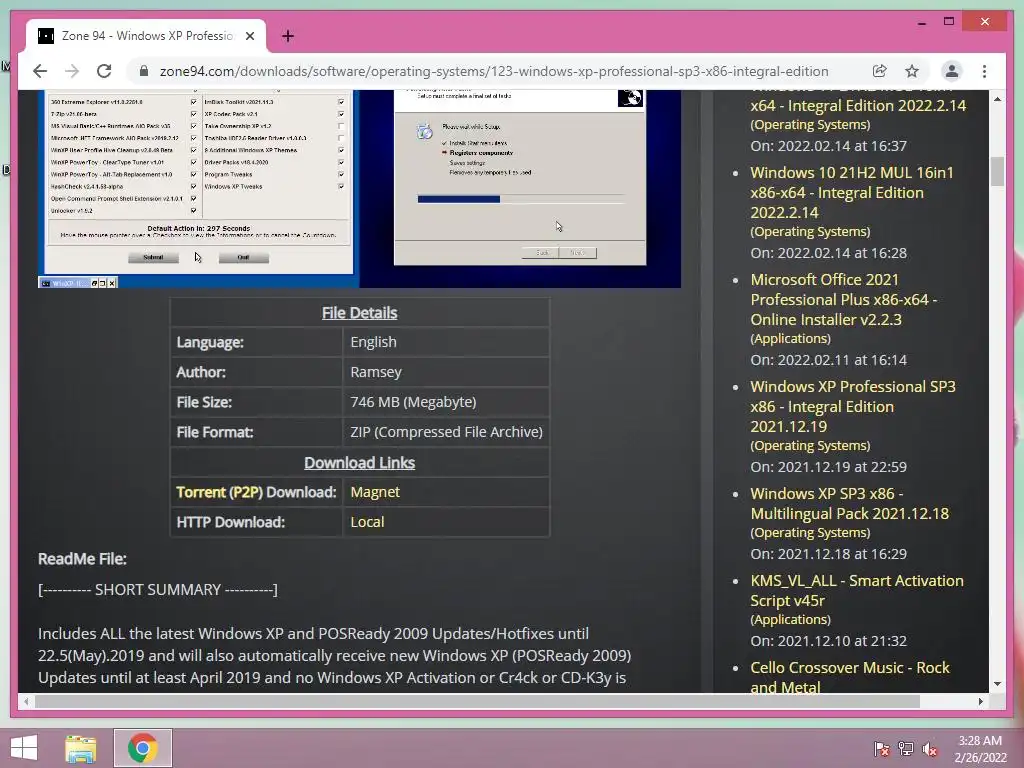Select the value 746 MB (Megabyte)
Image resolution: width=1024 pixels, height=768 pixels.
click(x=413, y=402)
